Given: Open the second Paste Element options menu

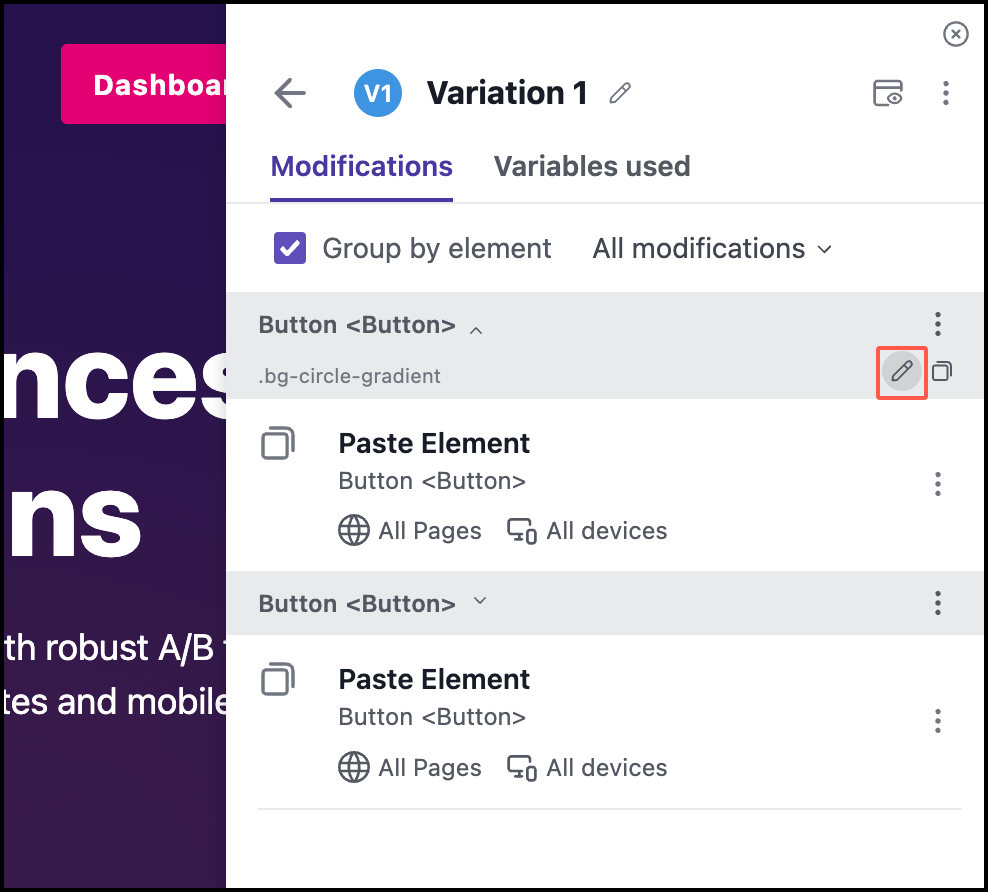Looking at the screenshot, I should 937,721.
